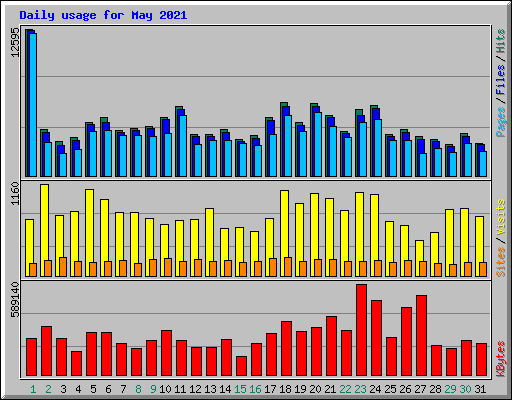
Task: Click day 18 on the x-axis
Action: coord(285,389)
